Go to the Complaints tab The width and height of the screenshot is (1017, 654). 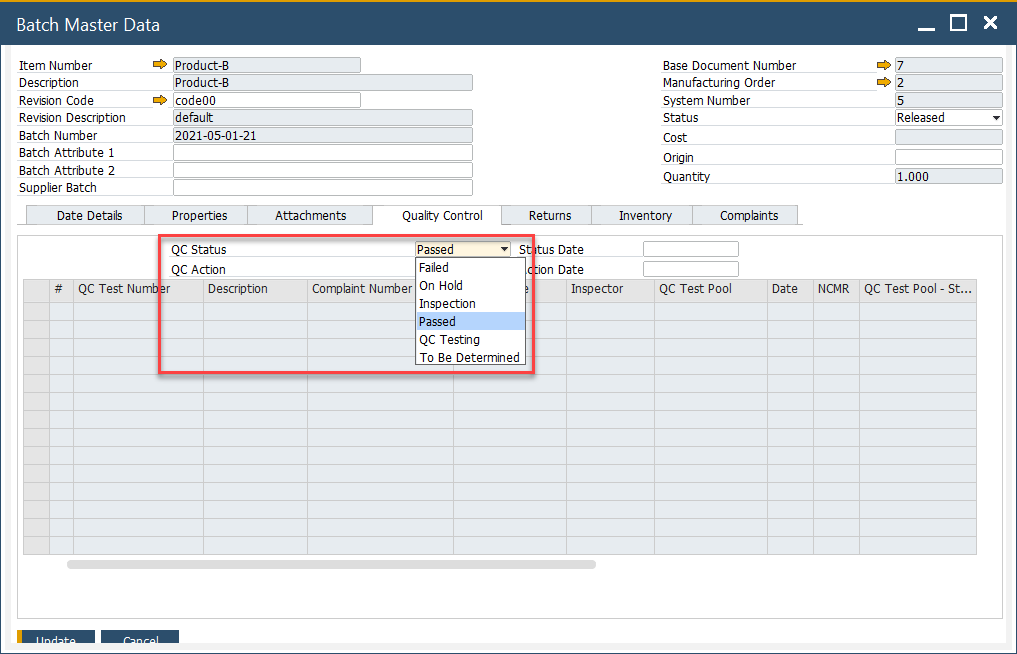[748, 216]
